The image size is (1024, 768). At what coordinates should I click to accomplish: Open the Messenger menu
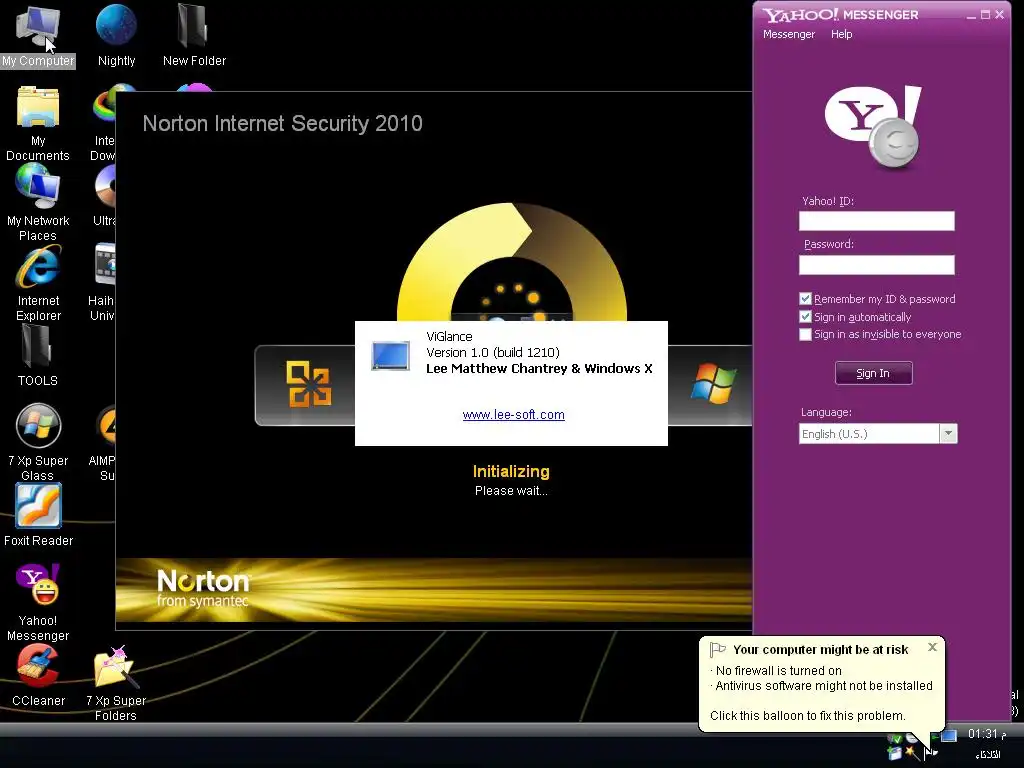tap(789, 34)
